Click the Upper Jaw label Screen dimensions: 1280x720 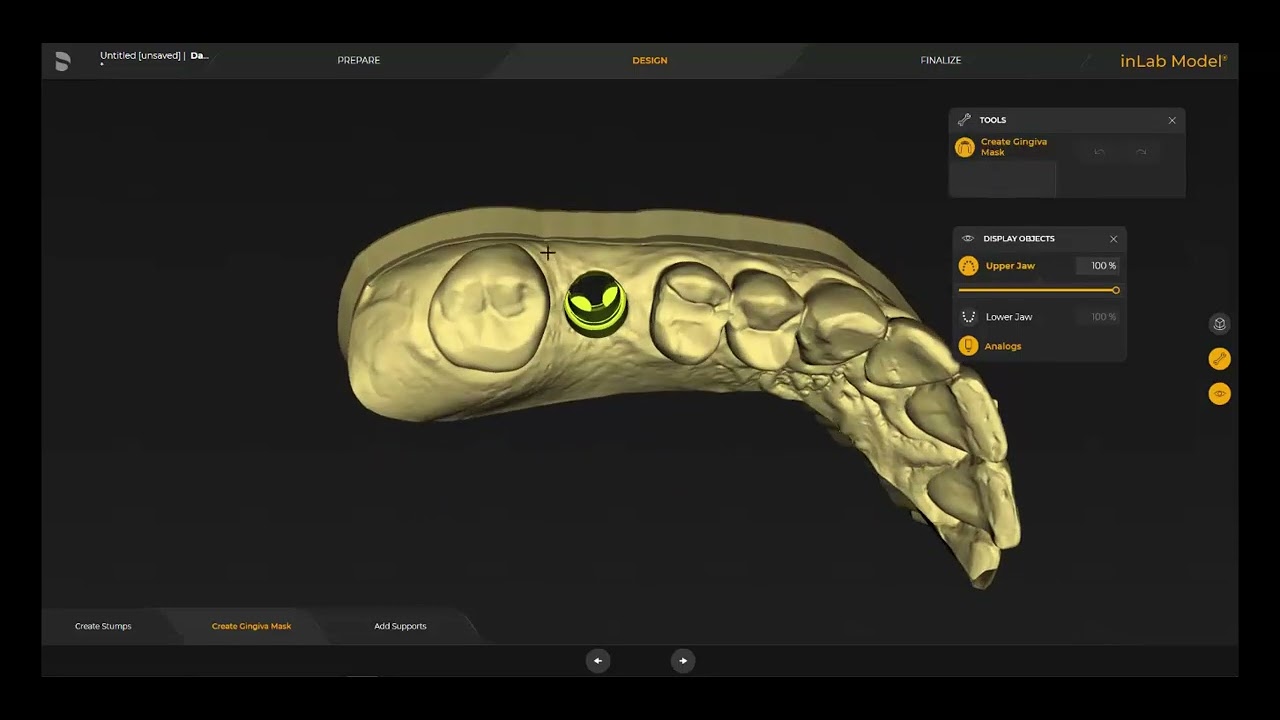pos(1010,266)
